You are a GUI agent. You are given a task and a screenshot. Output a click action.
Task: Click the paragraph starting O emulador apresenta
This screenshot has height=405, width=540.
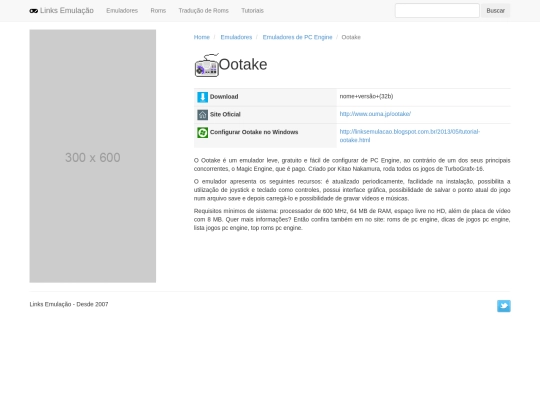pos(352,190)
